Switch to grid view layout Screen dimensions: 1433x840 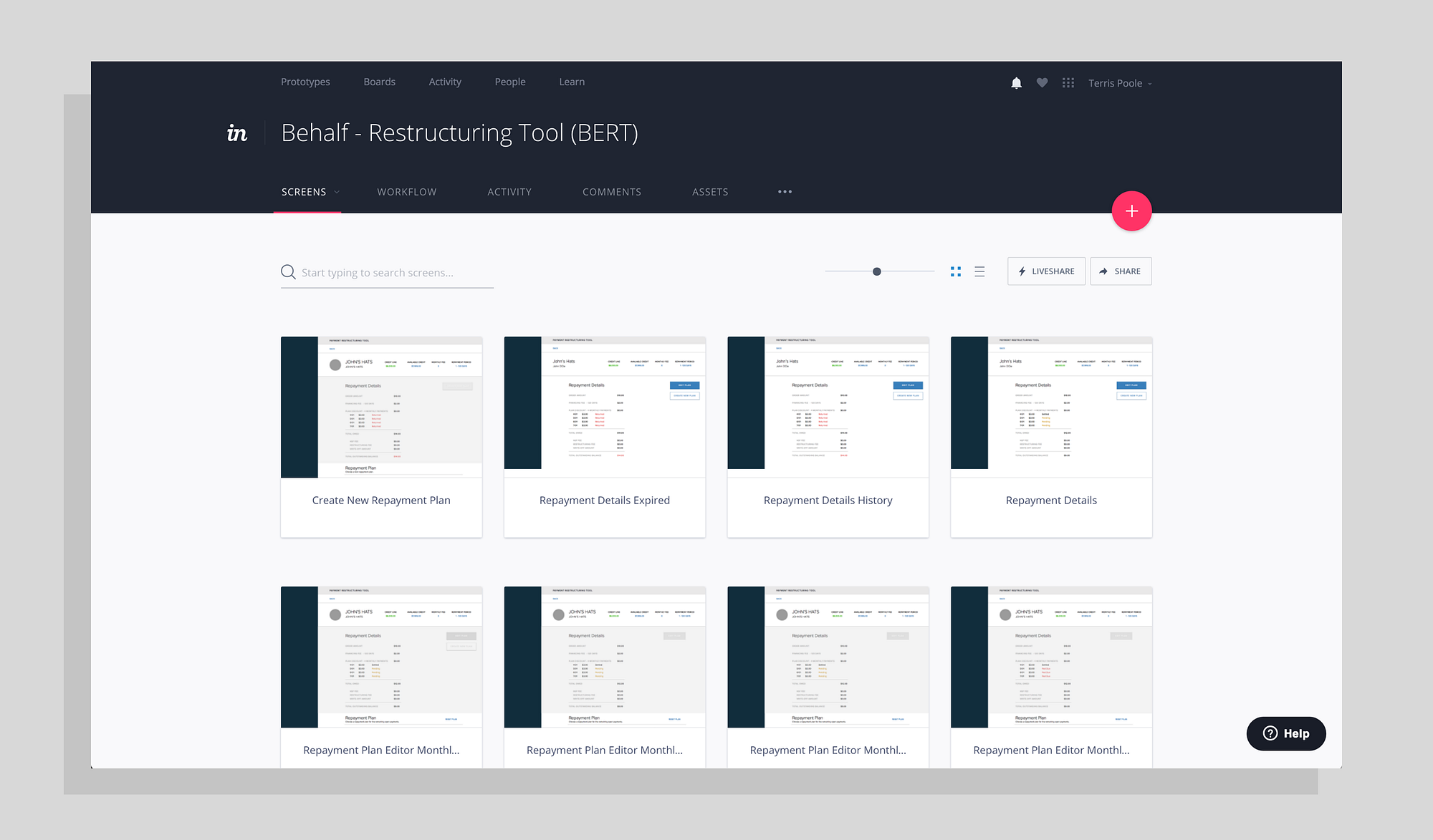click(x=956, y=271)
